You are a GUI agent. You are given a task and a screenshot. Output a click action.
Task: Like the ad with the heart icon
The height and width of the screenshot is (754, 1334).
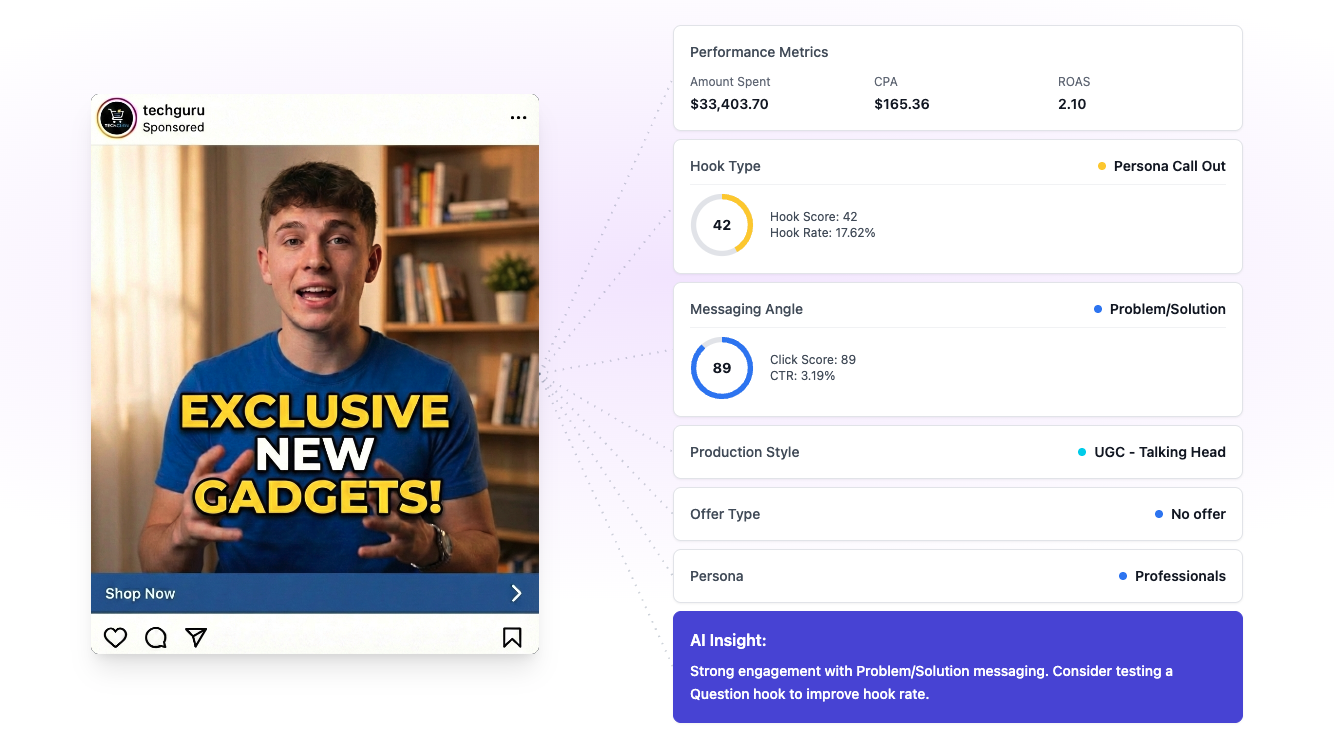pyautogui.click(x=116, y=637)
